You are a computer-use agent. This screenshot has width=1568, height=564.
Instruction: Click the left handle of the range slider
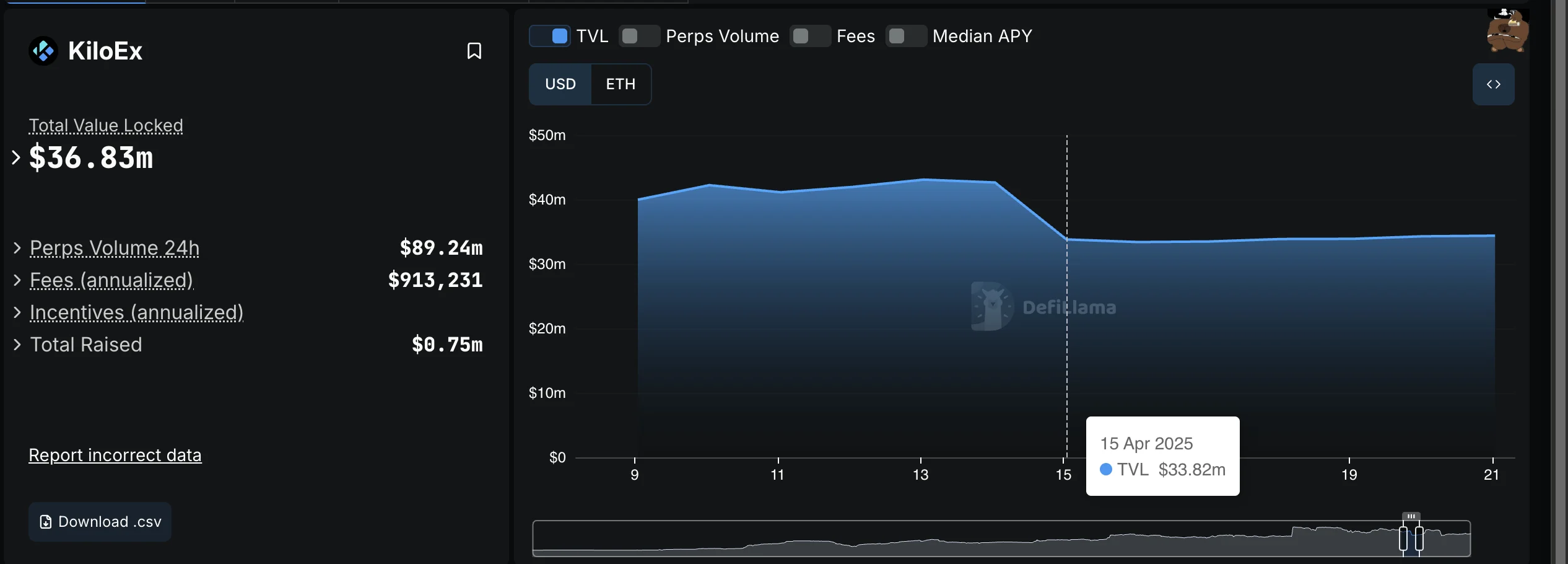pos(1403,538)
